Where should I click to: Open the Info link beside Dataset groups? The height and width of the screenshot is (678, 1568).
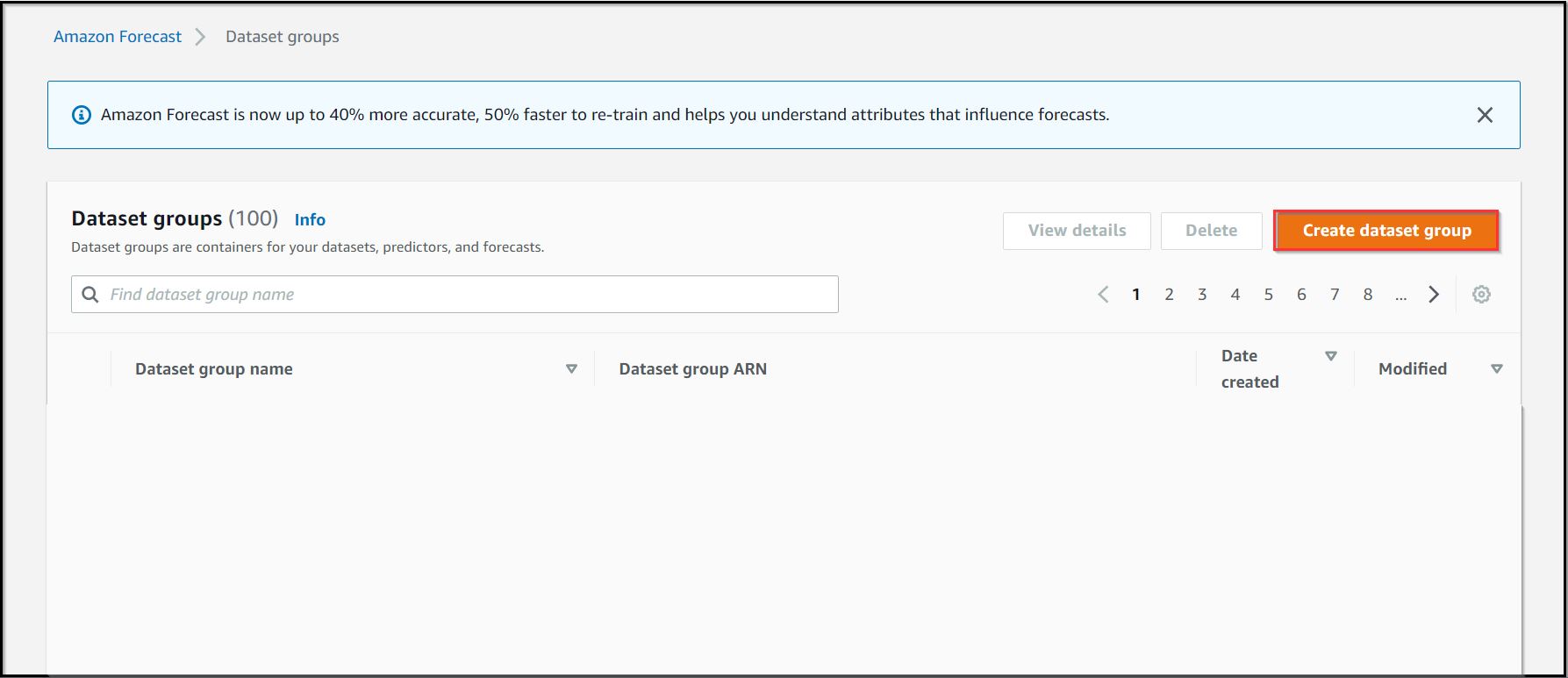pos(310,219)
